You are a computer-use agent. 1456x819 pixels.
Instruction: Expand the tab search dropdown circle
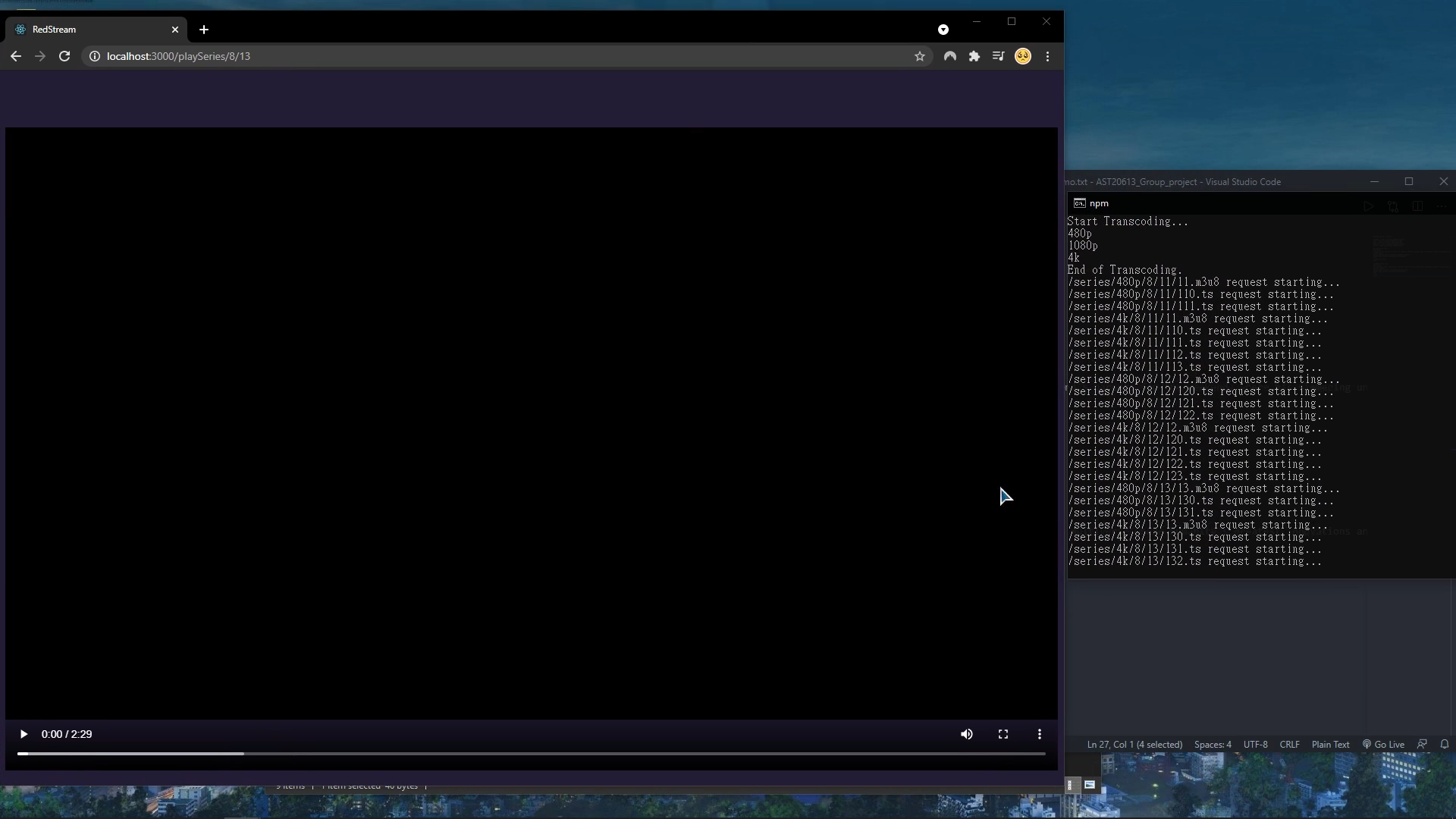943,30
